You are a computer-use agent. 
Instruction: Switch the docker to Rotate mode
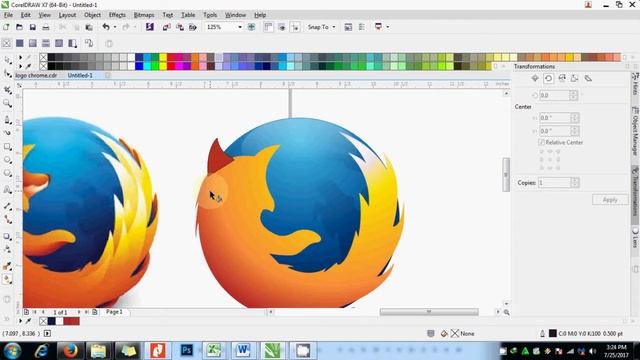point(548,78)
